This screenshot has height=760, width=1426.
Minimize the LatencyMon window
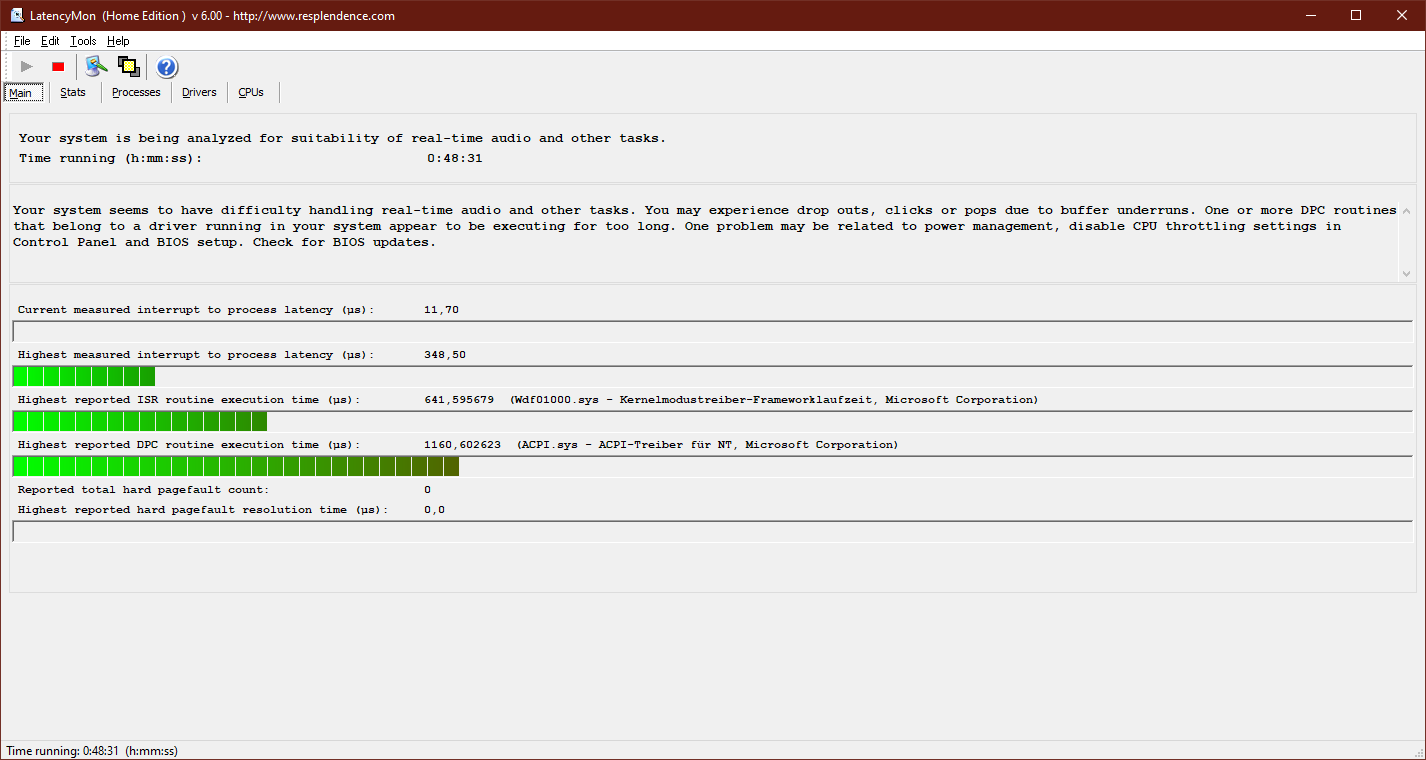[x=1311, y=15]
